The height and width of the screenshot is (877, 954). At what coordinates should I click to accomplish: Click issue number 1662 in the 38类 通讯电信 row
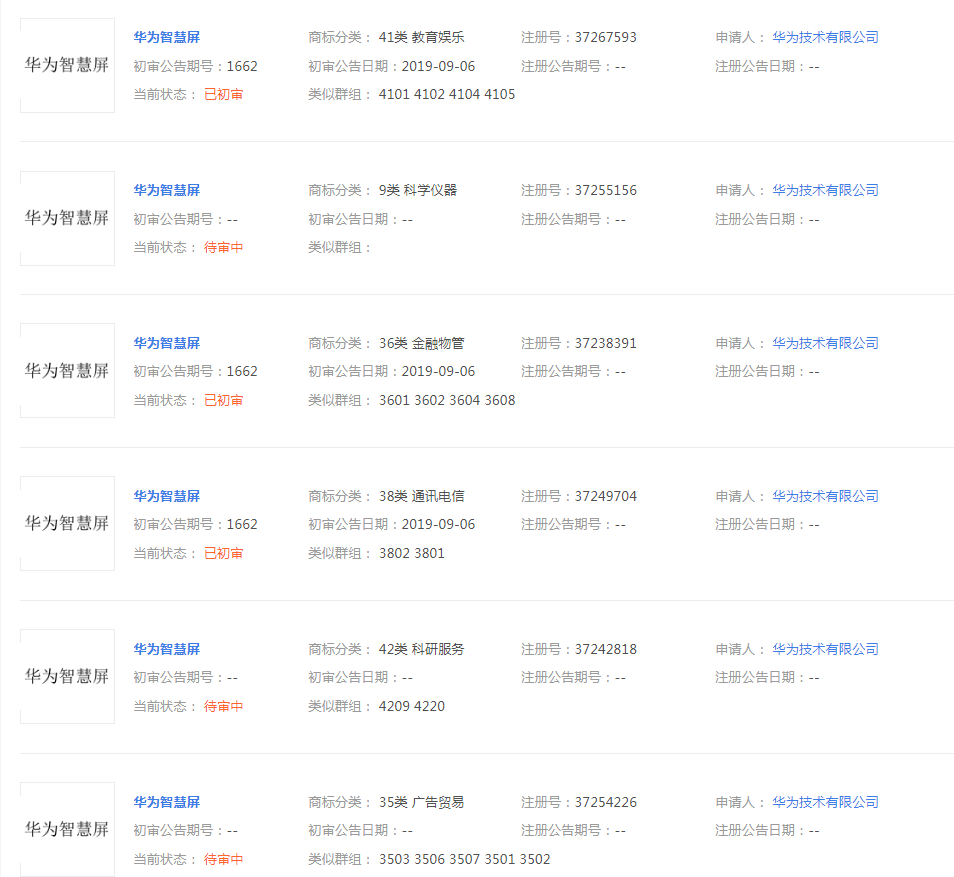[242, 524]
